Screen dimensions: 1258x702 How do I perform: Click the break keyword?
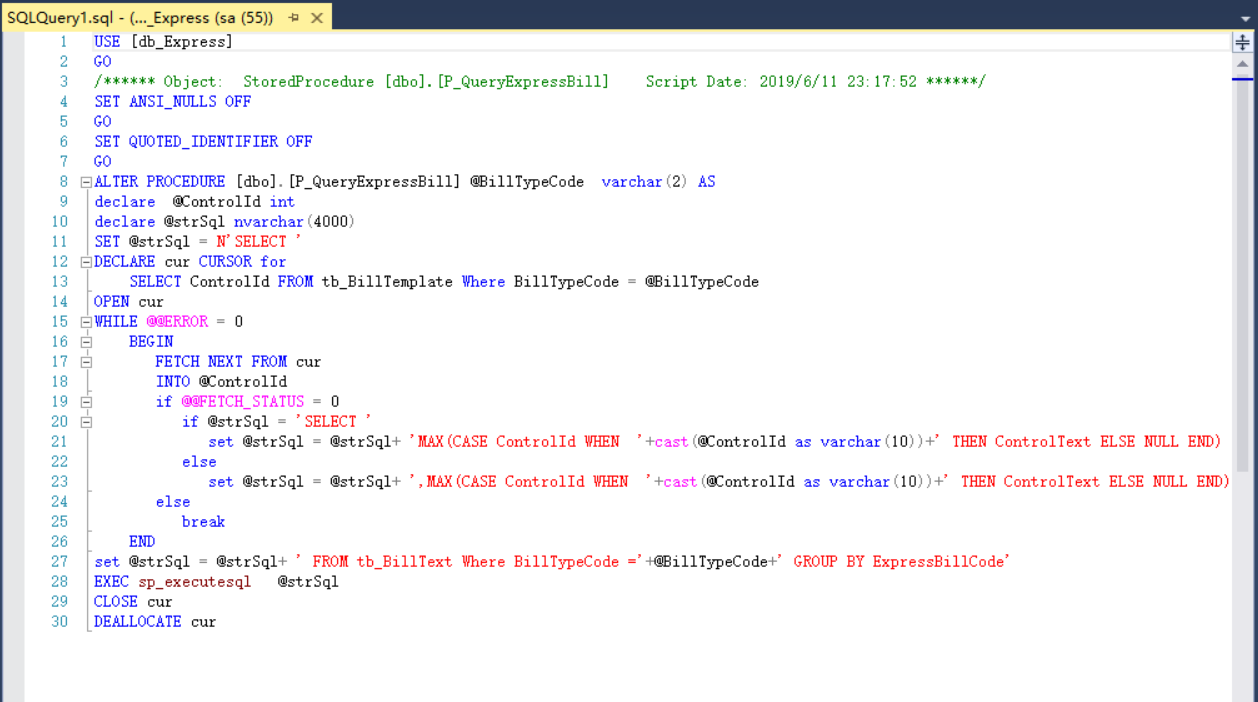[203, 522]
